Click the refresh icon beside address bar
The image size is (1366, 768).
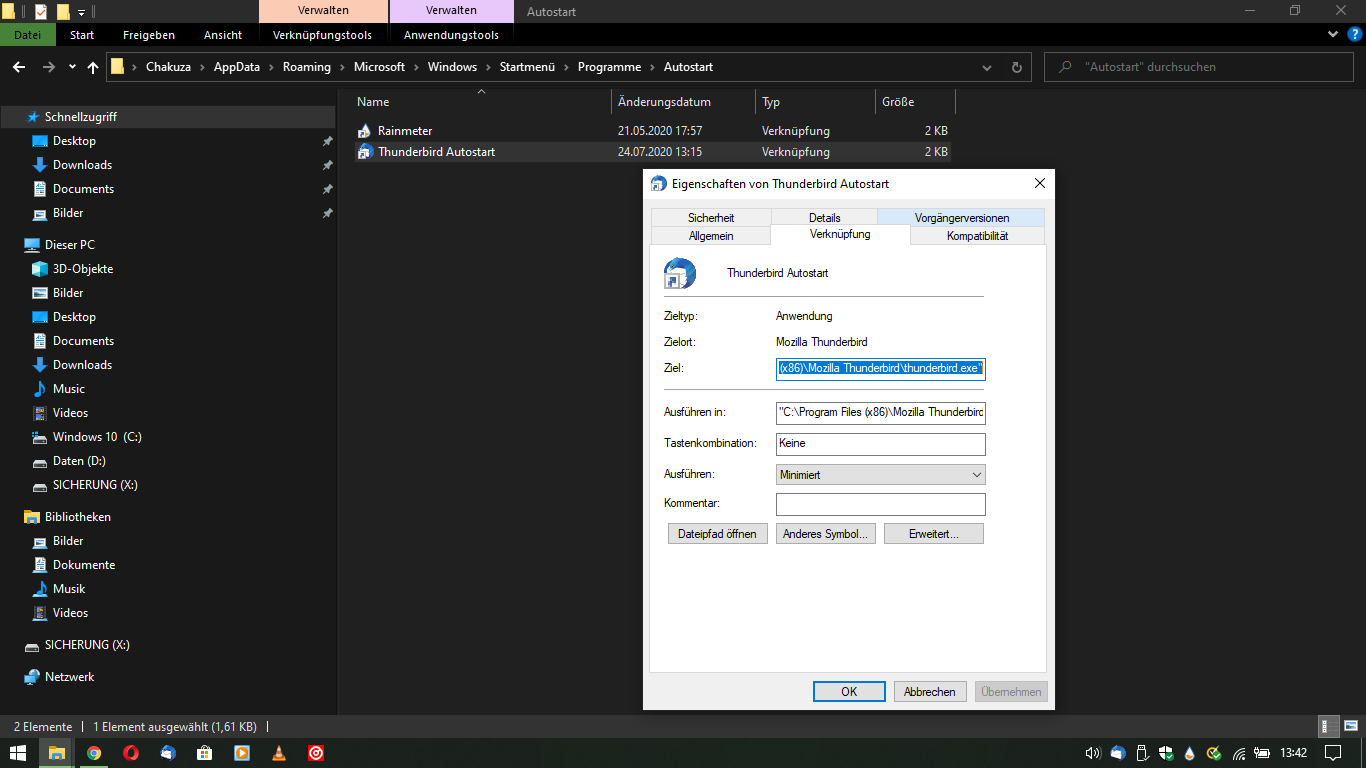pyautogui.click(x=1017, y=67)
